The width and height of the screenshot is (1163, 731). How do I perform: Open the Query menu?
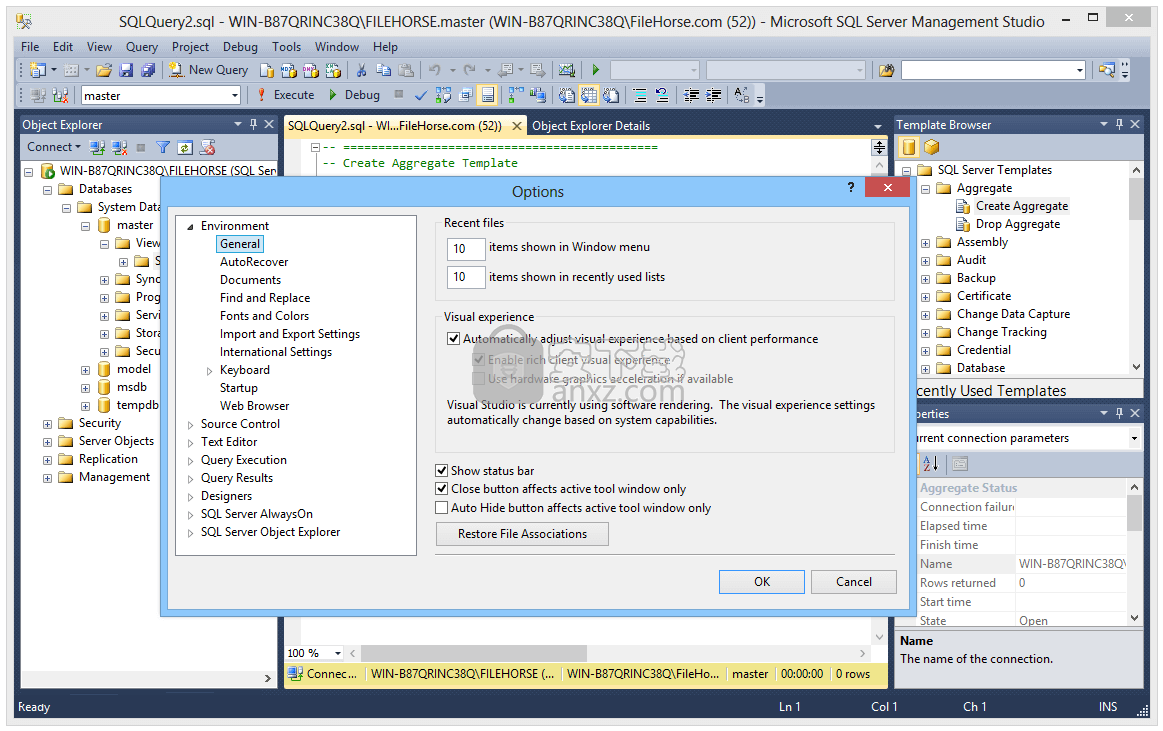[x=142, y=47]
